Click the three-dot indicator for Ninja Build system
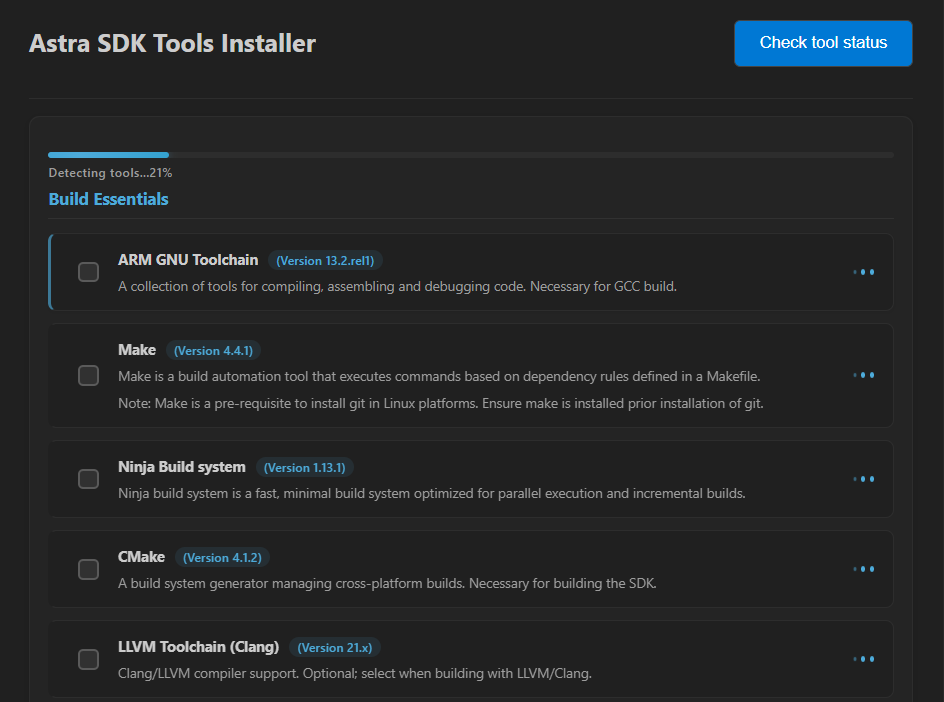The height and width of the screenshot is (702, 944). tap(864, 479)
